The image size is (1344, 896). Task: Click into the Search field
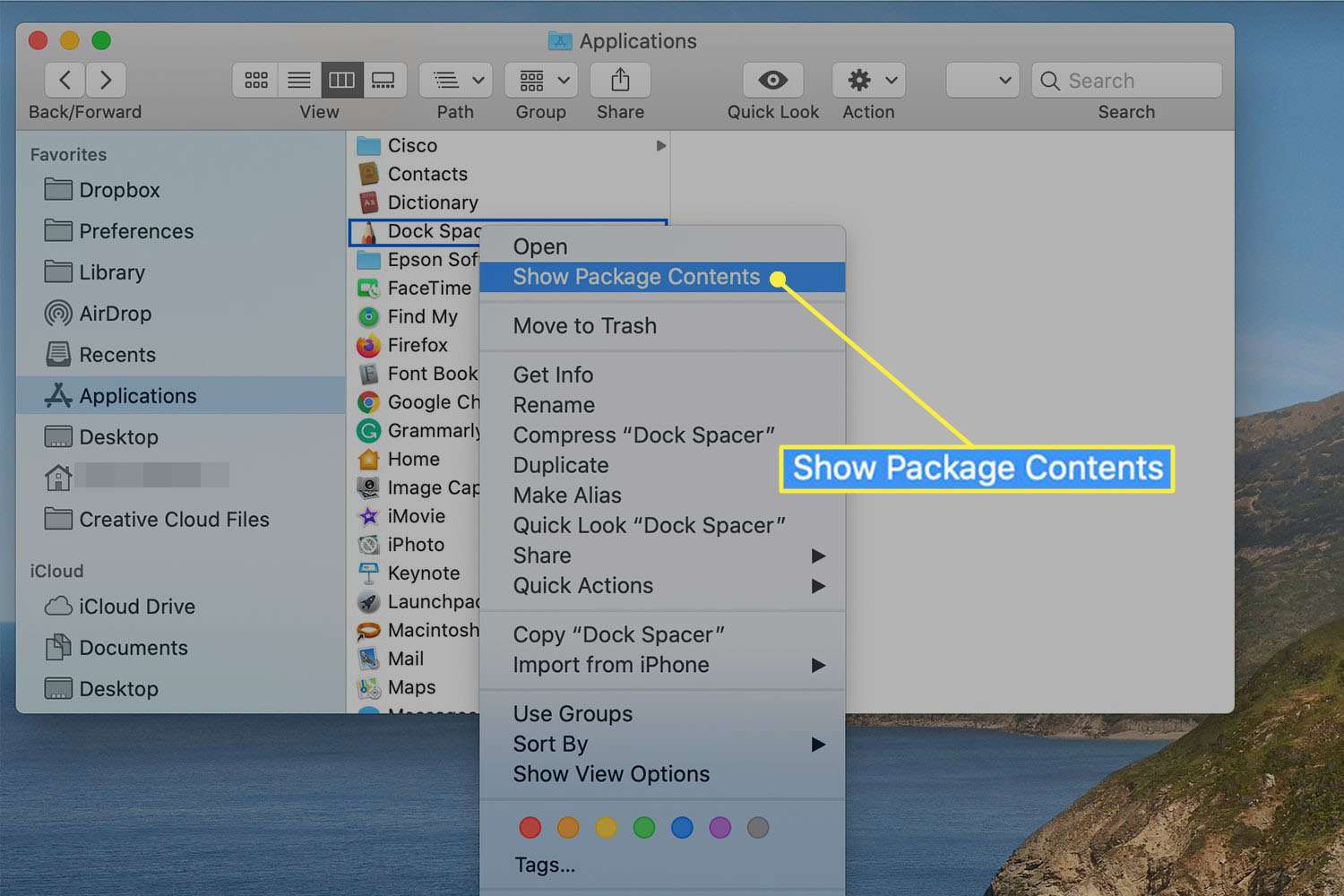pyautogui.click(x=1126, y=80)
